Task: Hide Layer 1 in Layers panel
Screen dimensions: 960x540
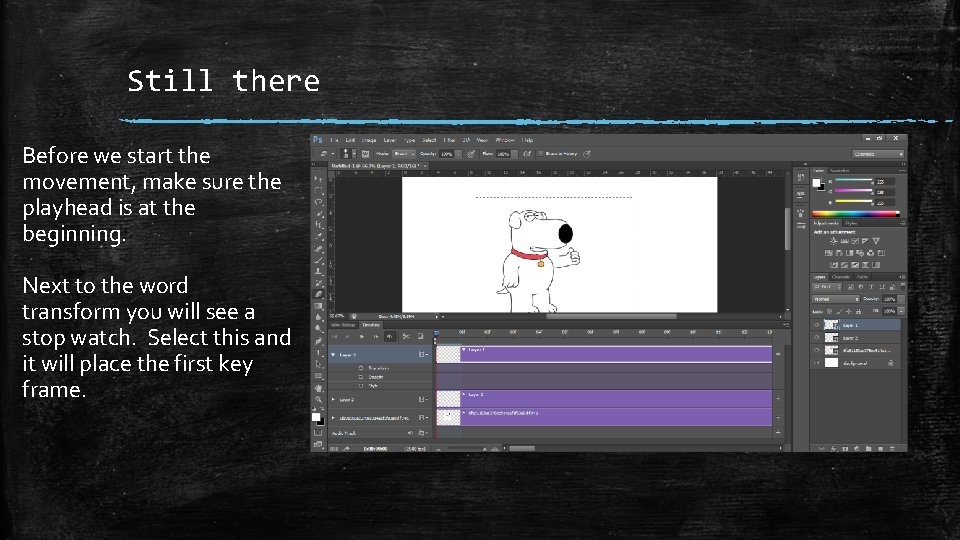Action: pyautogui.click(x=816, y=324)
